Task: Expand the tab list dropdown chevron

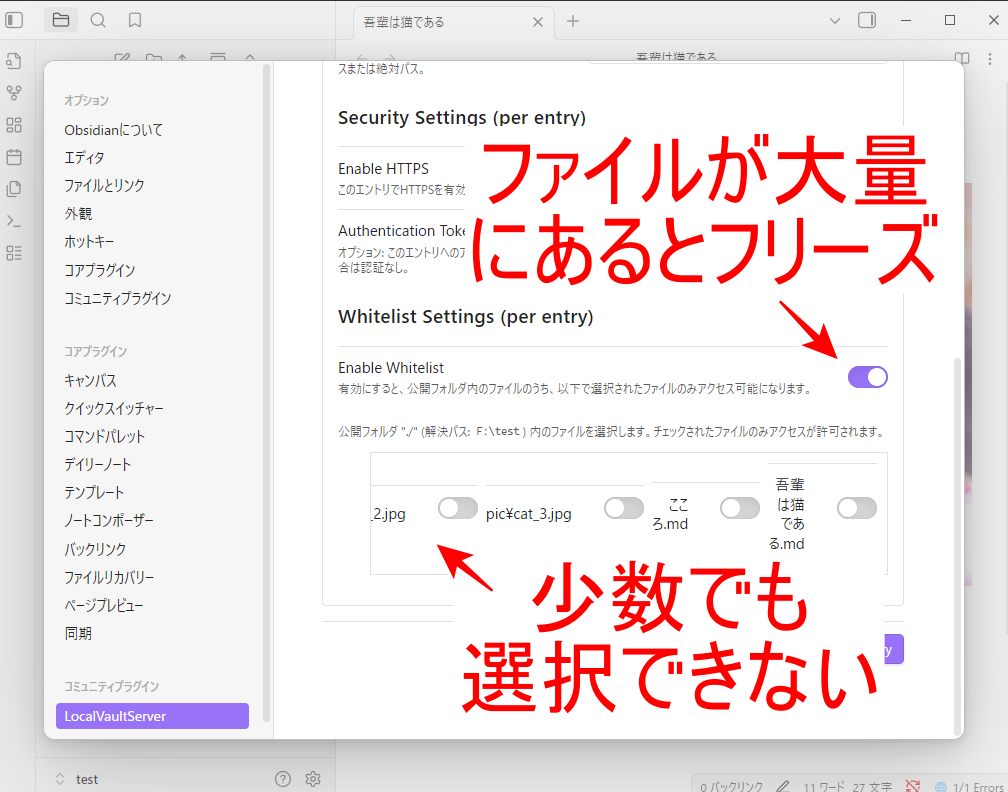Action: [834, 21]
